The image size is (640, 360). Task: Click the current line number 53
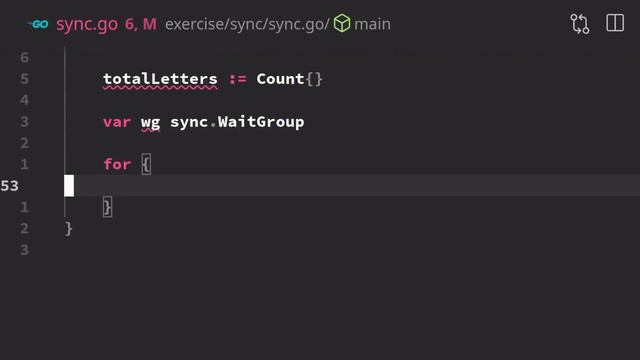tap(9, 186)
